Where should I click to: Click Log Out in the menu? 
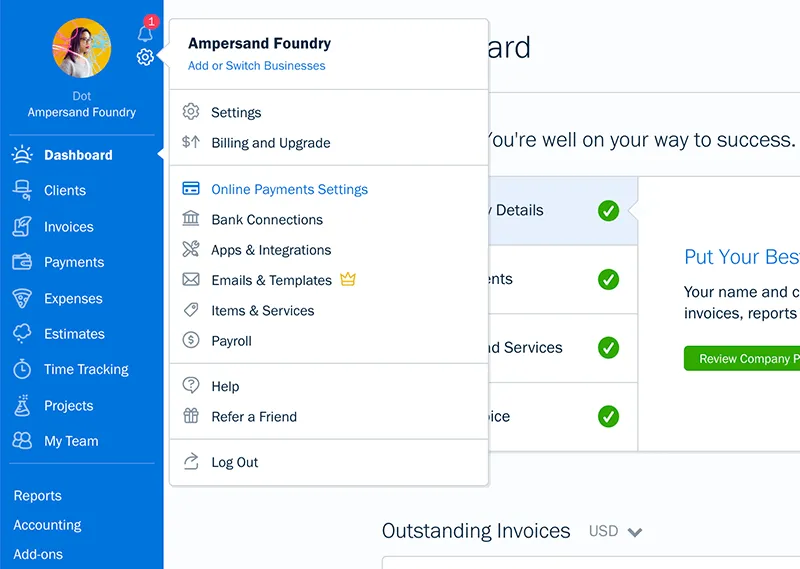click(x=234, y=463)
